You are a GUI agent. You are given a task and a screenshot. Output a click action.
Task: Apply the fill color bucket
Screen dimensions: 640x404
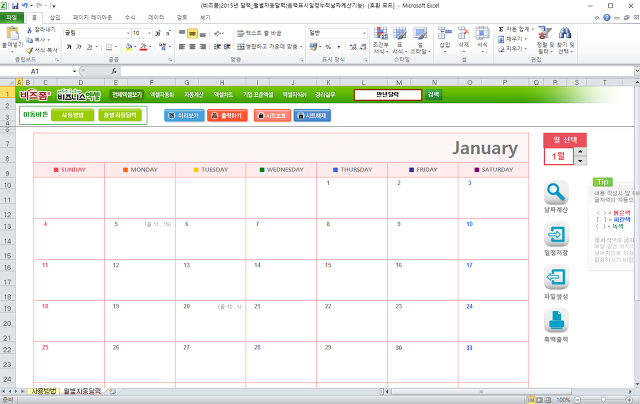click(x=129, y=47)
